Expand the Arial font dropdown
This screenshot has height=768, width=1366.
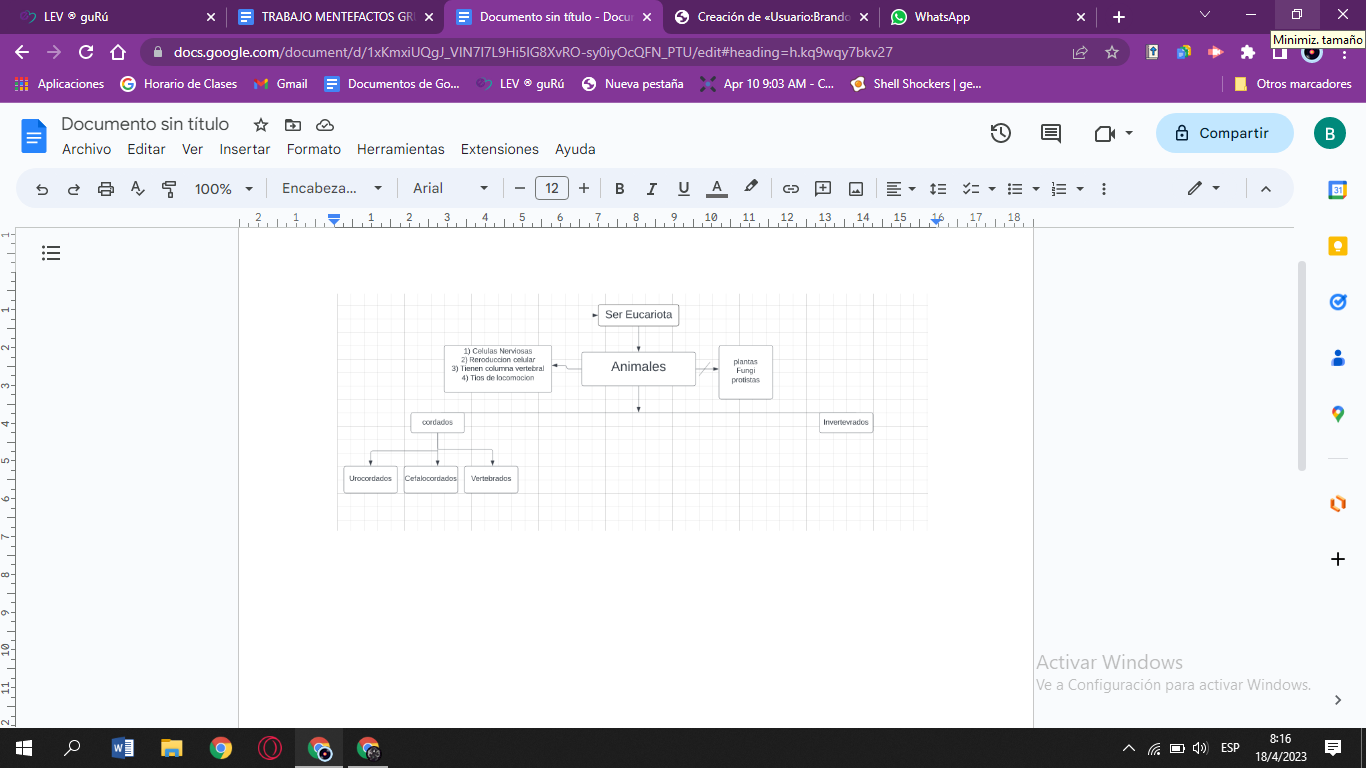click(450, 189)
